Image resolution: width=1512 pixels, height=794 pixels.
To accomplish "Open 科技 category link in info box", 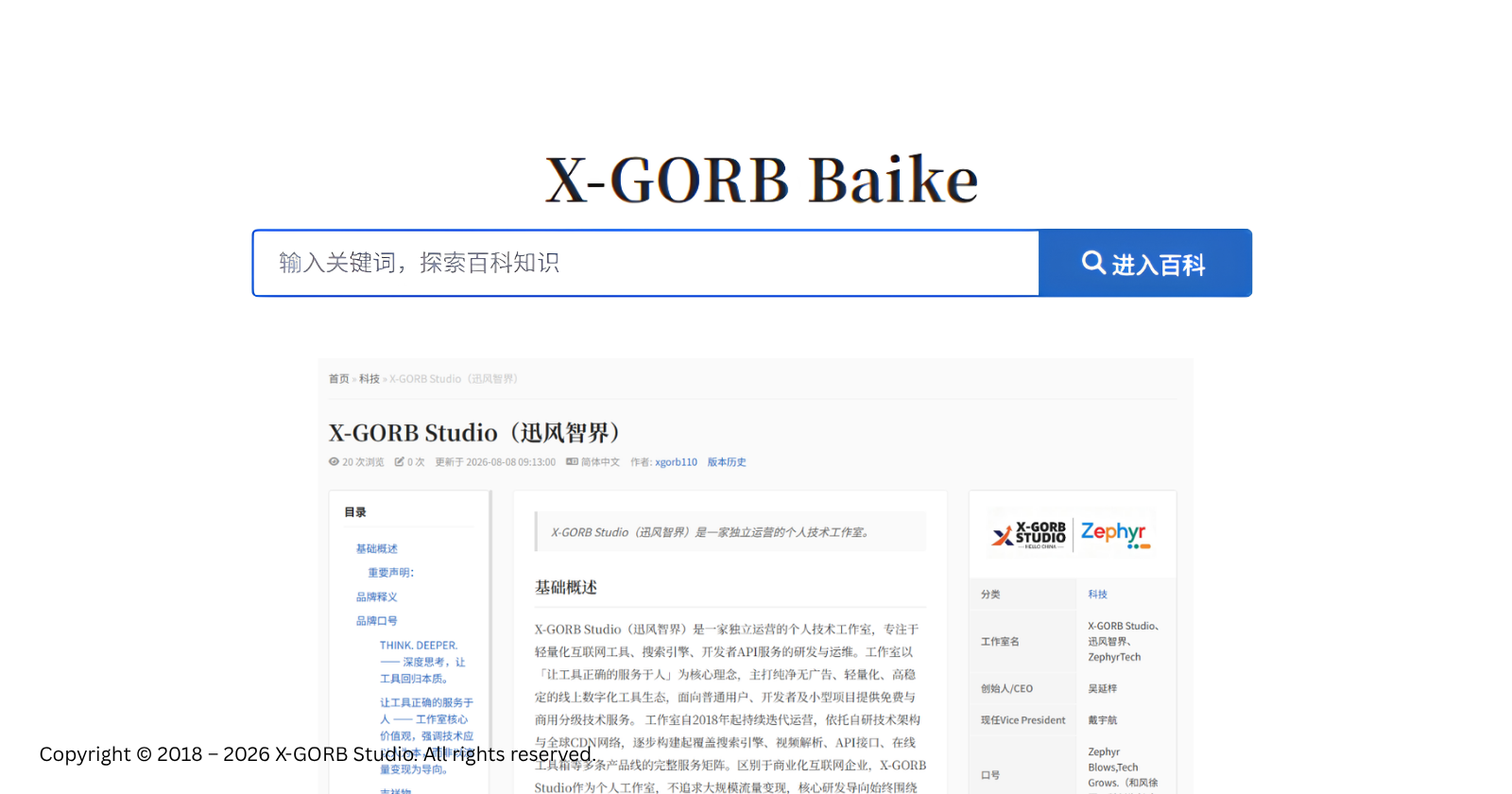I will pos(1097,595).
